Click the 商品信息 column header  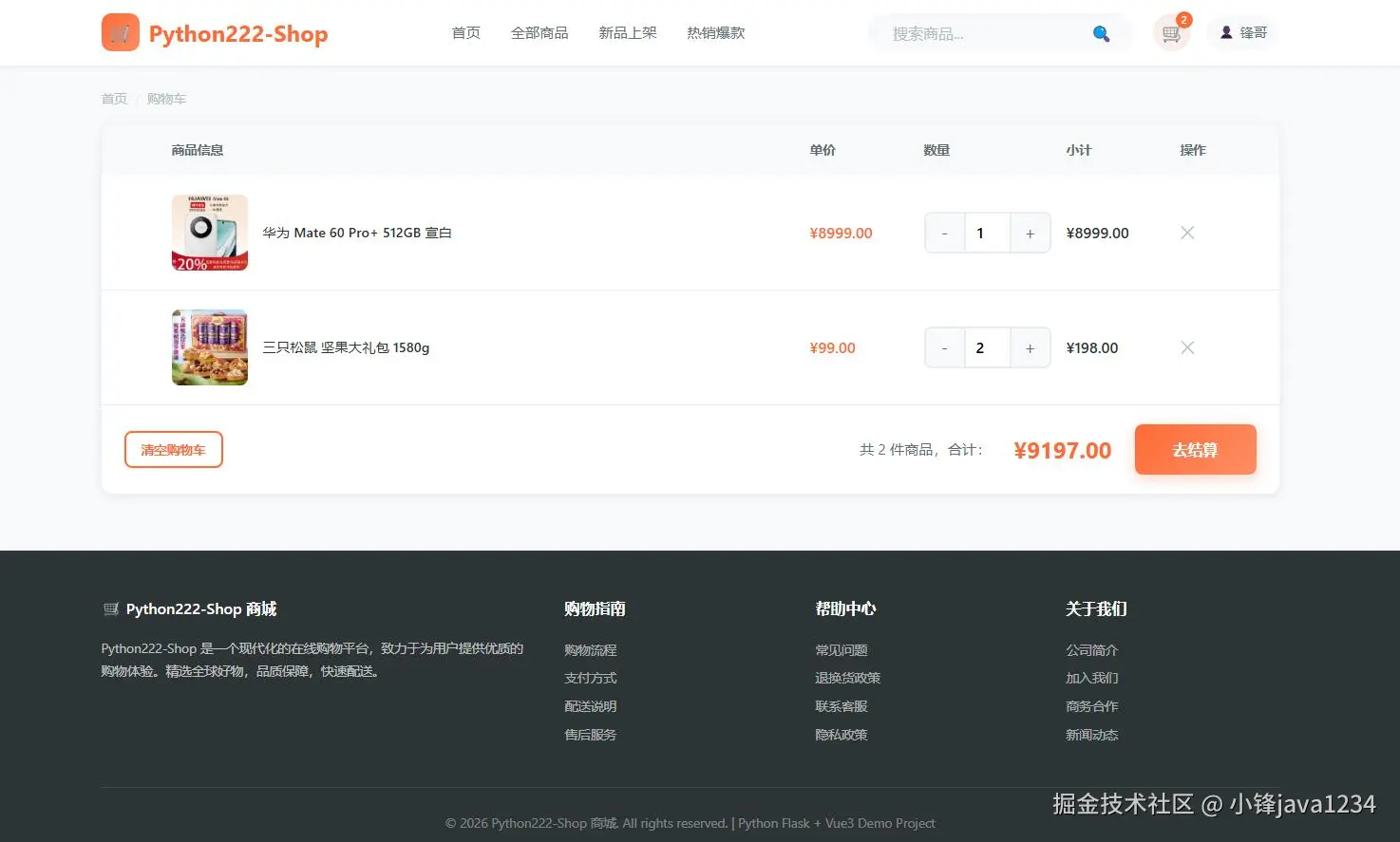(198, 150)
